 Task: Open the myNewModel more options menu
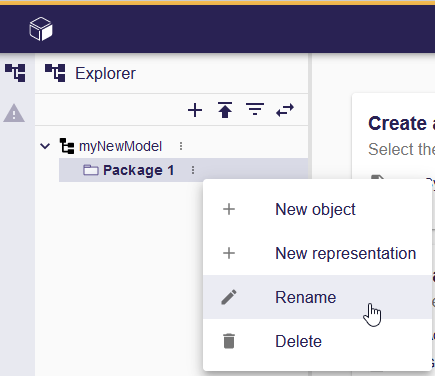(x=181, y=146)
